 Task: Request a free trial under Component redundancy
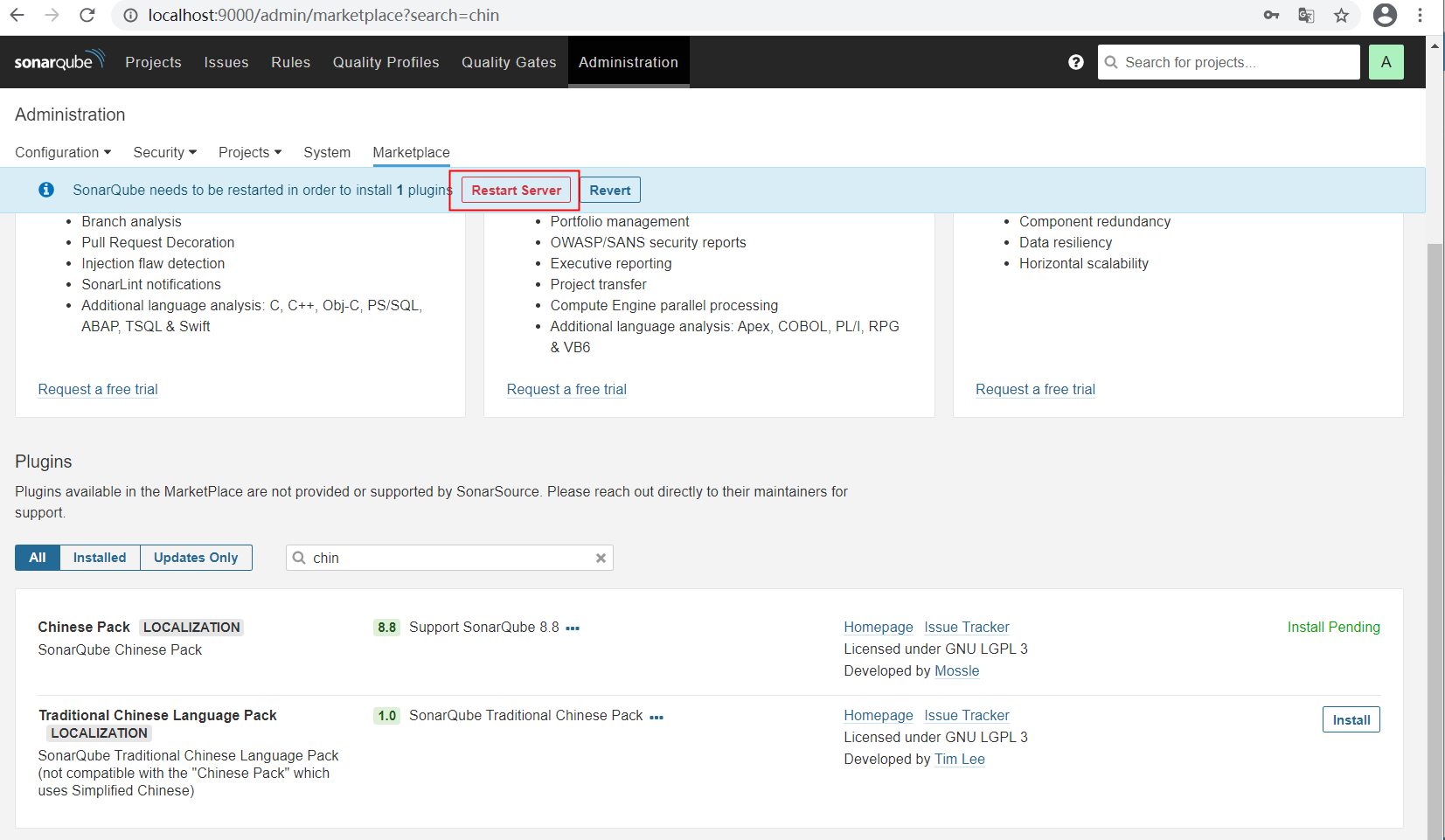1035,389
